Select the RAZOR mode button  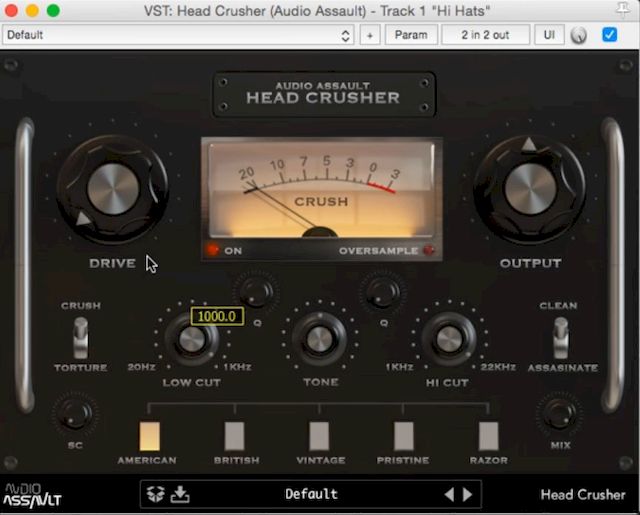pyautogui.click(x=489, y=436)
